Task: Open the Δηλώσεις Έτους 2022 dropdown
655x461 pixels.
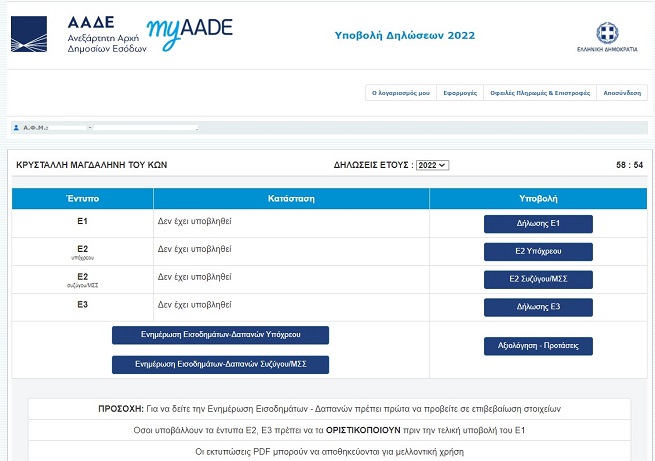Action: click(x=431, y=164)
